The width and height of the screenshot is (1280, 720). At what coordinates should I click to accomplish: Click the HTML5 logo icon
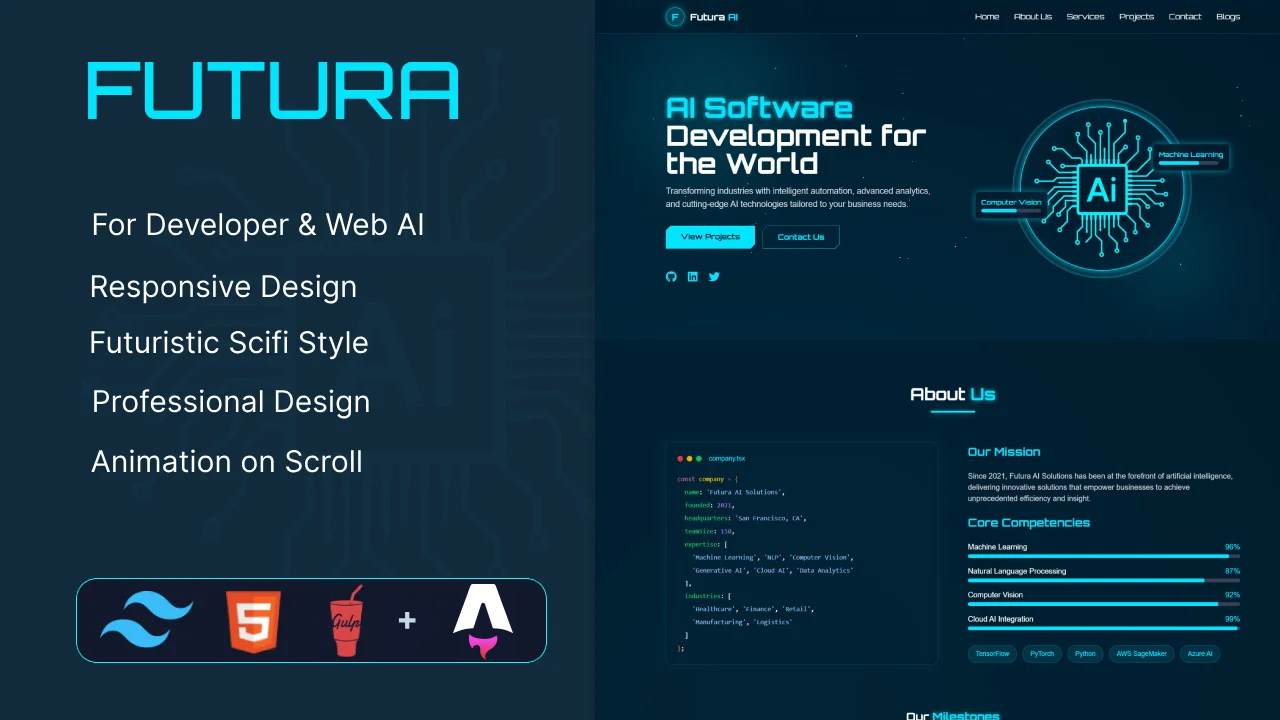[x=253, y=620]
